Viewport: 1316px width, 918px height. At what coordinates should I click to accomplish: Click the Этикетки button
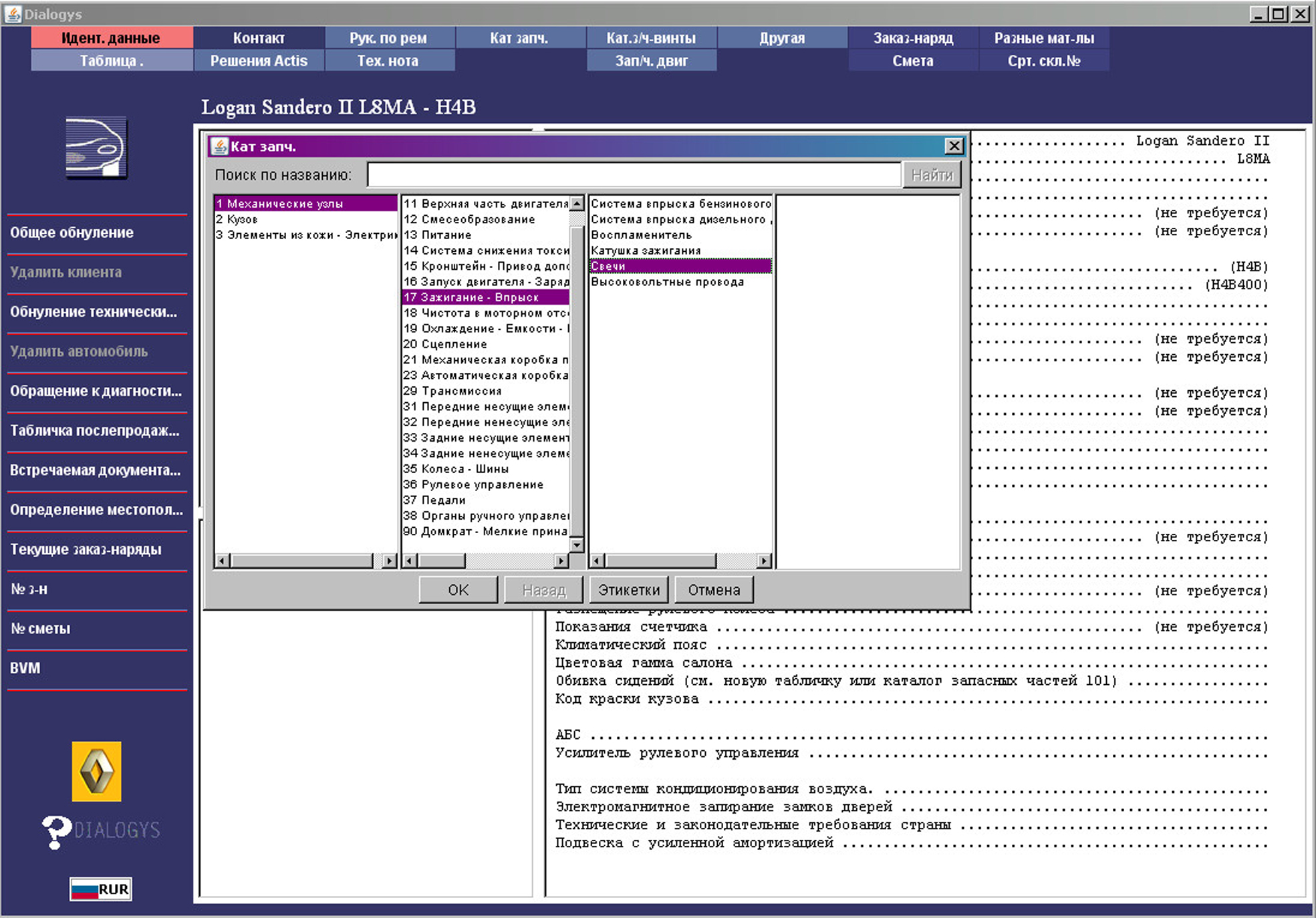click(628, 590)
